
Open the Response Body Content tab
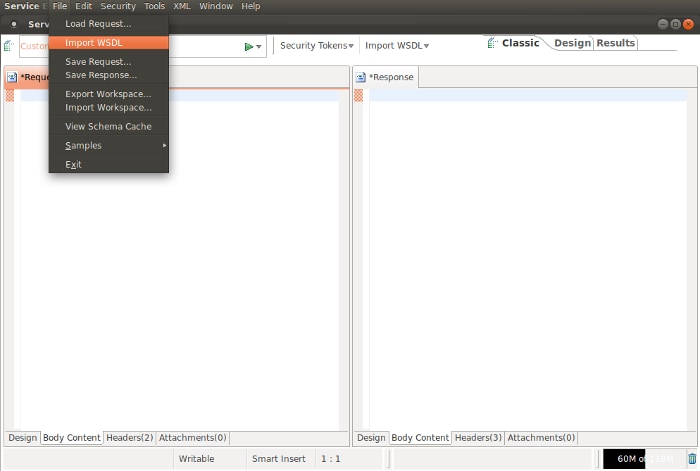420,438
